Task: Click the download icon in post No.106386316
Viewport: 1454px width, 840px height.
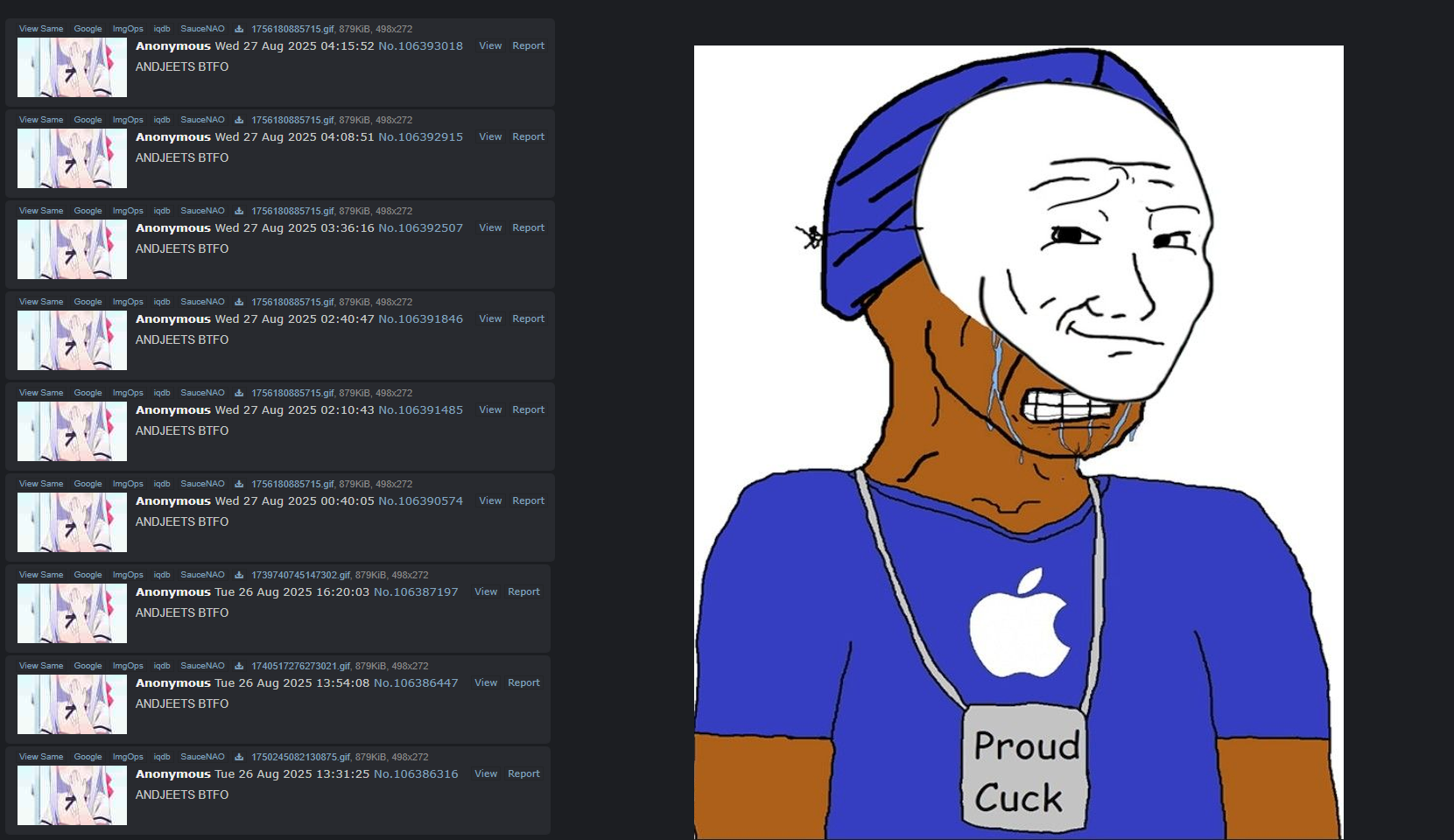Action: 238,757
